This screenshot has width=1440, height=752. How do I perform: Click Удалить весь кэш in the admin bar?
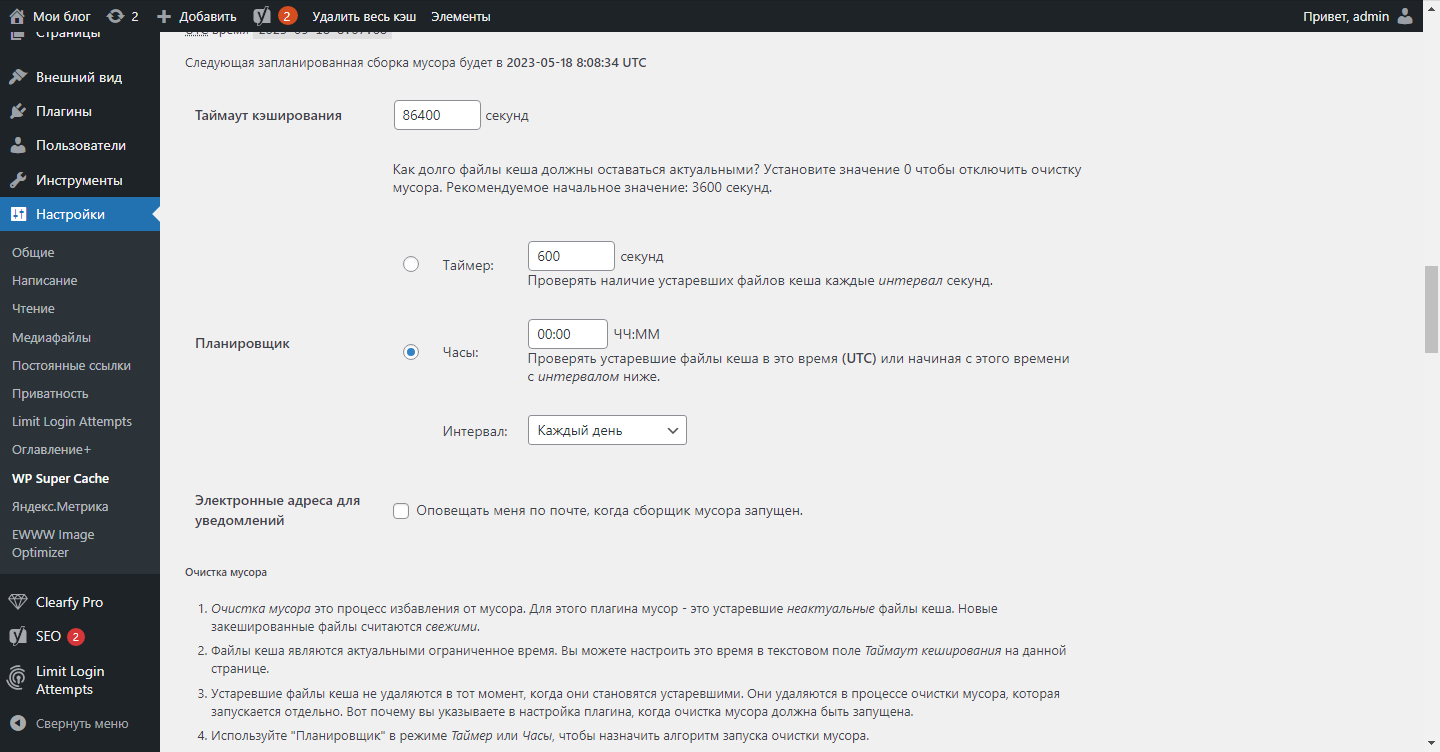pos(364,16)
